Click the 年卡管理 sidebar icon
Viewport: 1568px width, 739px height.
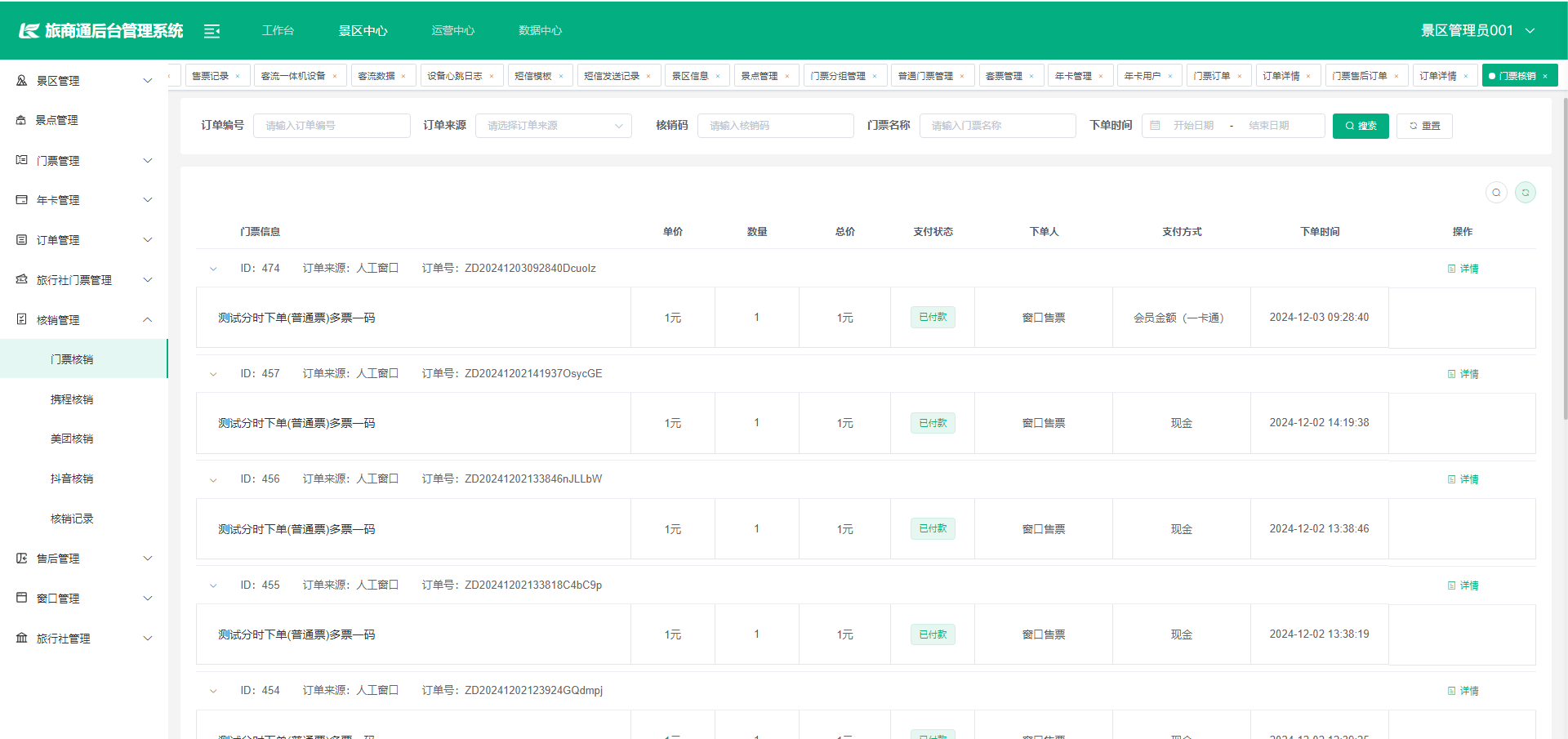(22, 200)
